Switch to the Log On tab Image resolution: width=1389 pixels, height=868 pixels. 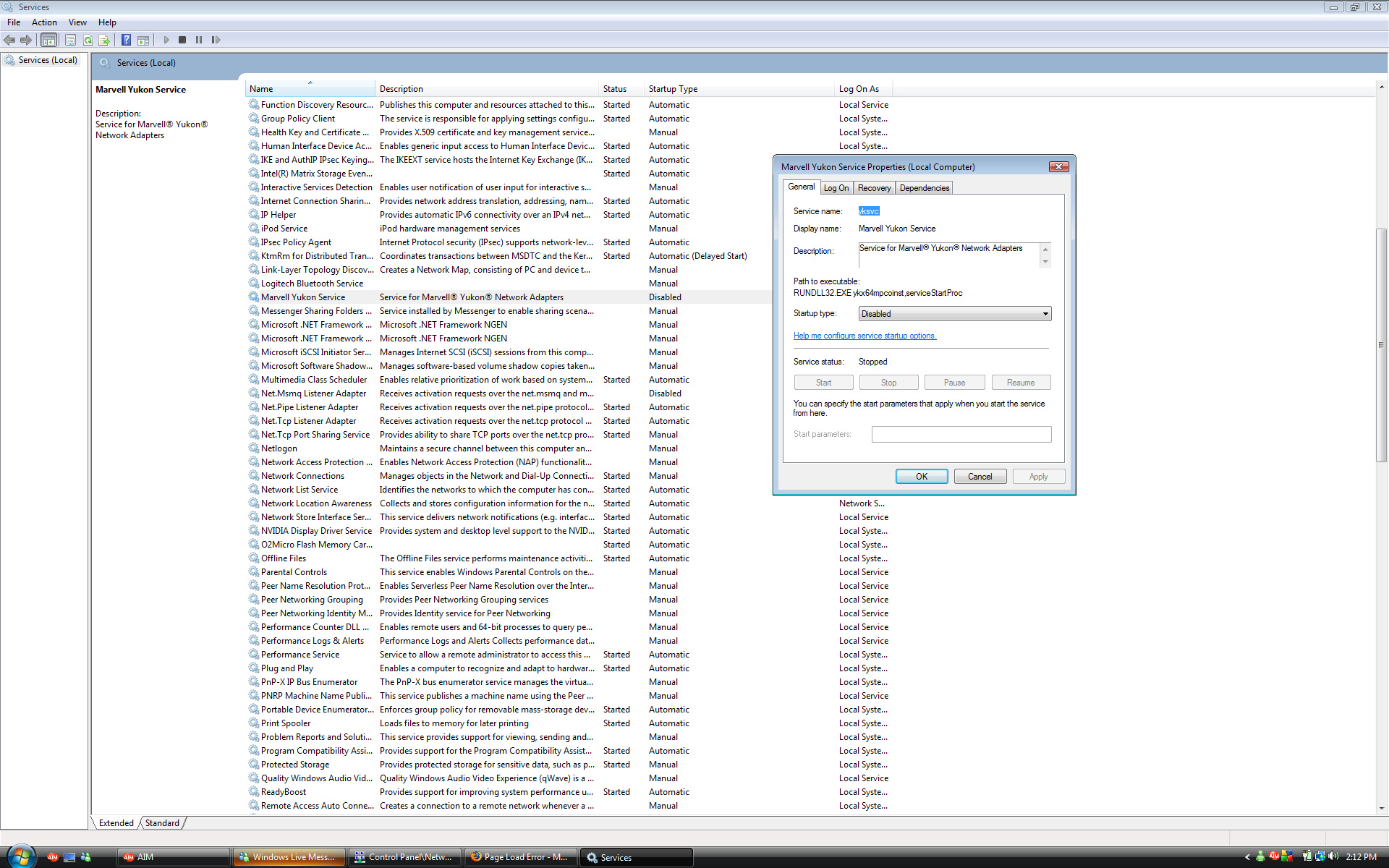click(836, 188)
